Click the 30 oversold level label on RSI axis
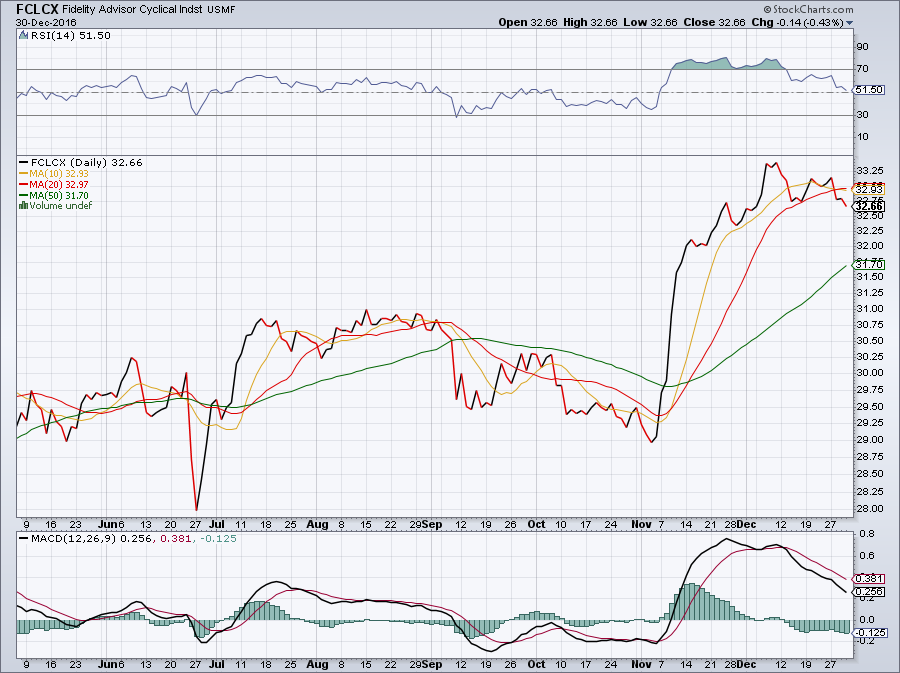 point(863,115)
